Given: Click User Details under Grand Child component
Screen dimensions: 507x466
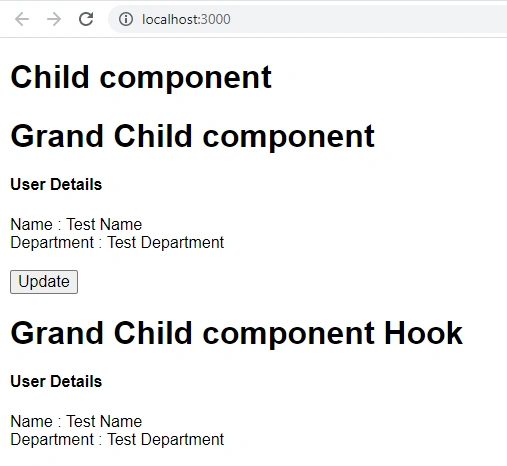Looking at the screenshot, I should pyautogui.click(x=56, y=184).
